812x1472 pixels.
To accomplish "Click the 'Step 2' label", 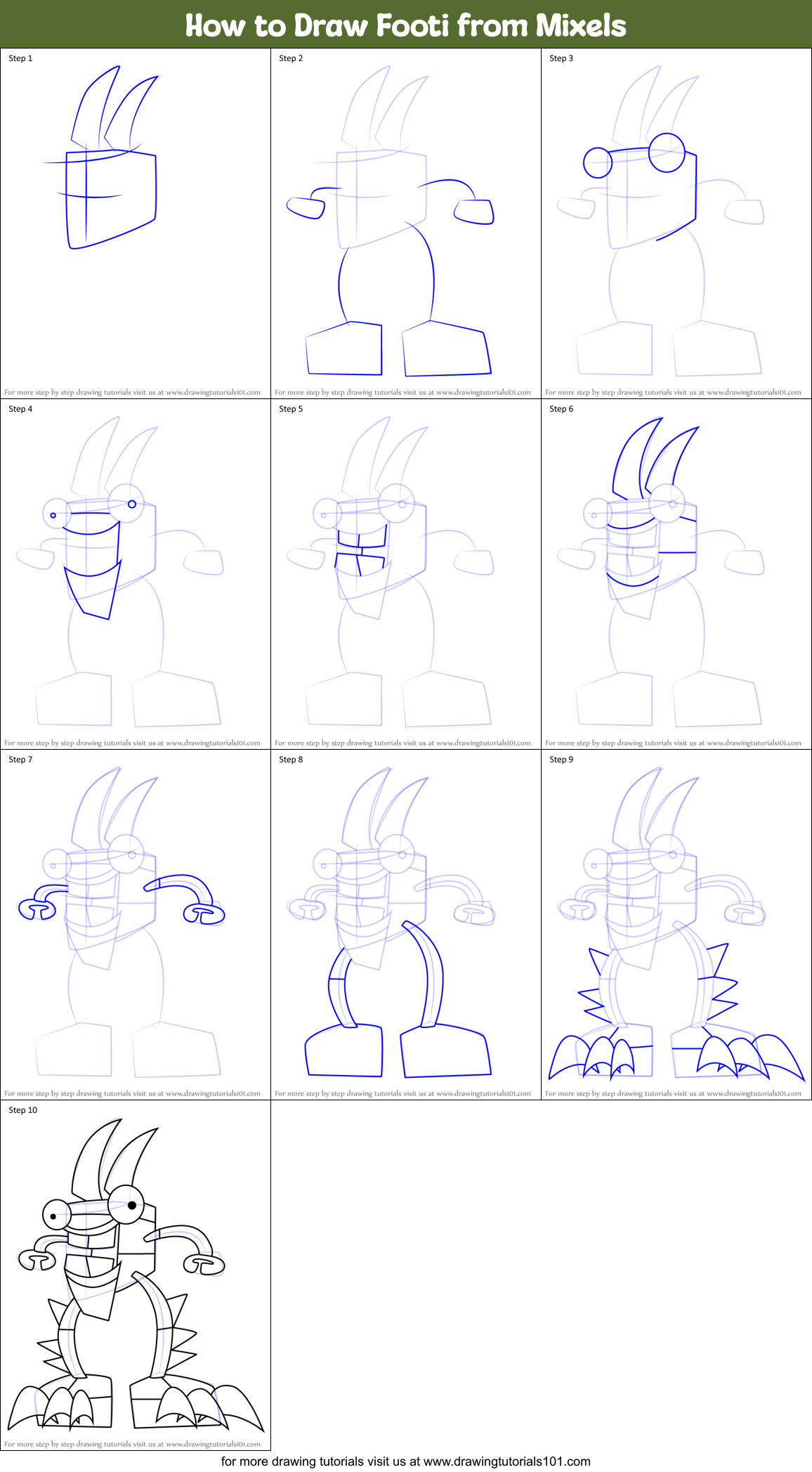I will pyautogui.click(x=291, y=58).
